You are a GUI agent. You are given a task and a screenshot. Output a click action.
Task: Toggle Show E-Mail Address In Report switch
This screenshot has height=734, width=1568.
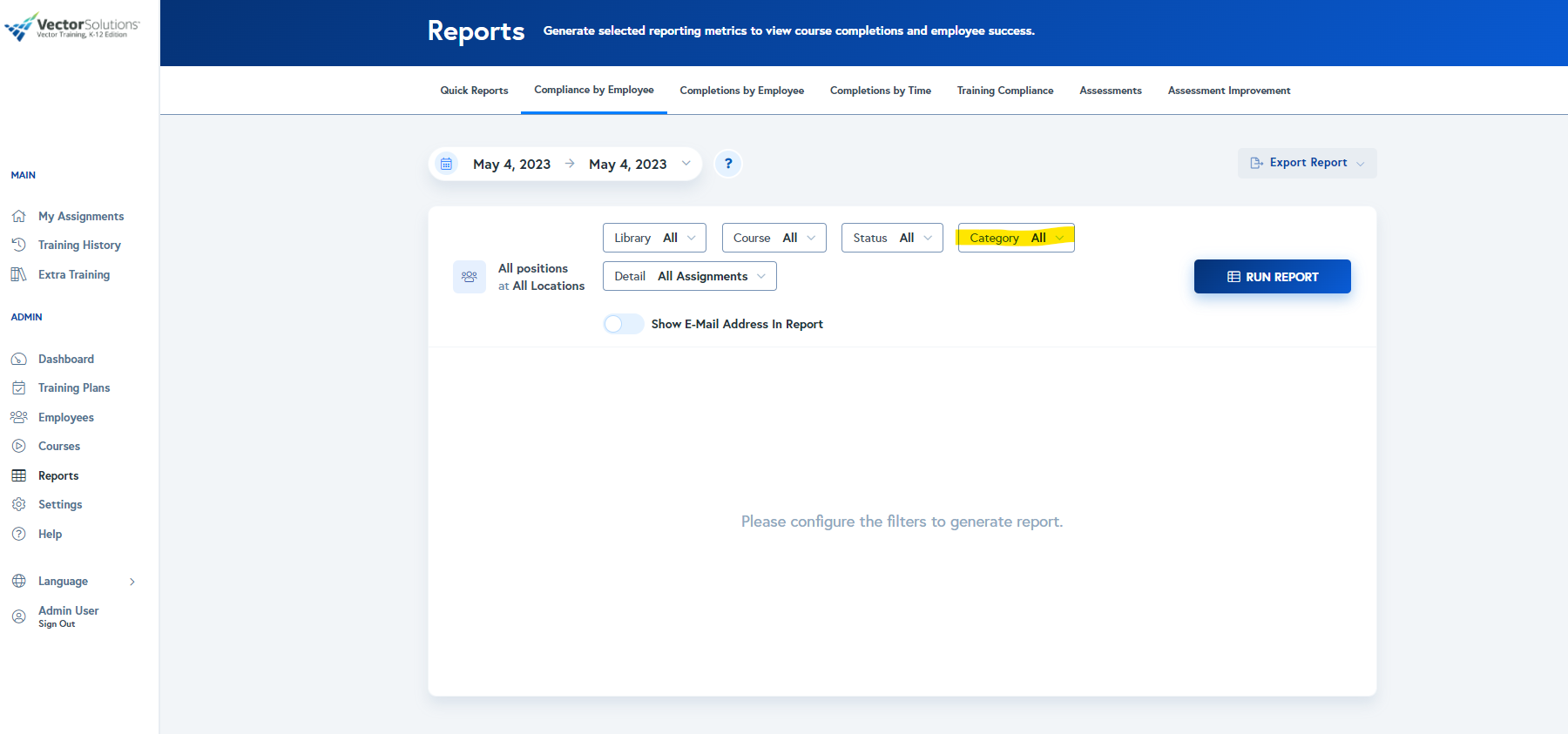pyautogui.click(x=623, y=324)
